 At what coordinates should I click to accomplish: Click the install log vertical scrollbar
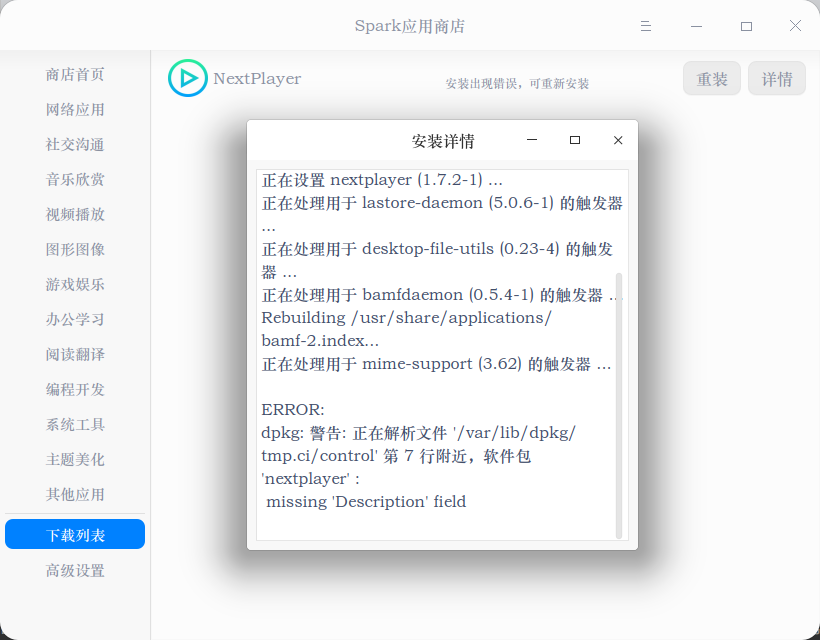[x=619, y=405]
